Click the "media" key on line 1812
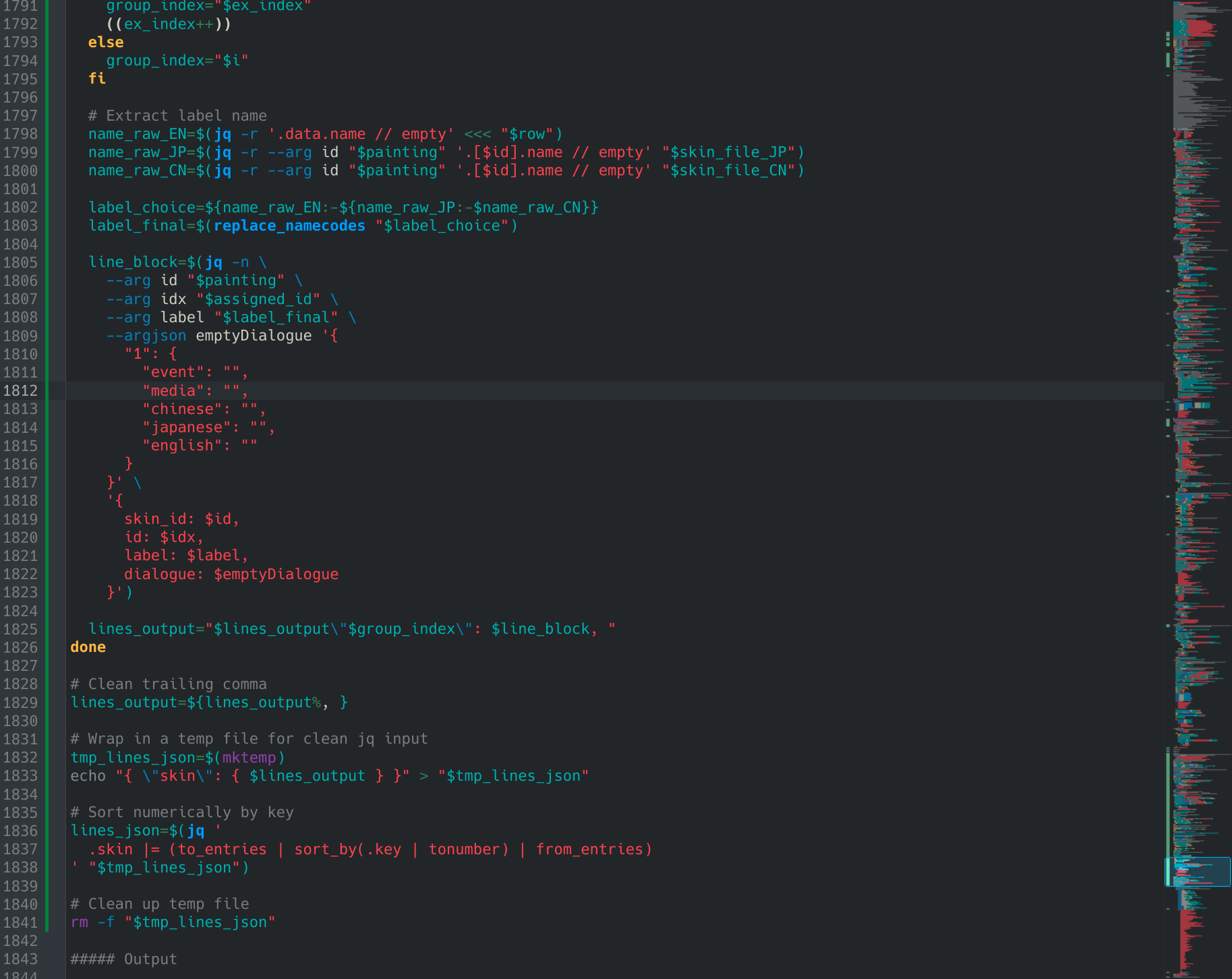Image resolution: width=1232 pixels, height=979 pixels. [173, 390]
